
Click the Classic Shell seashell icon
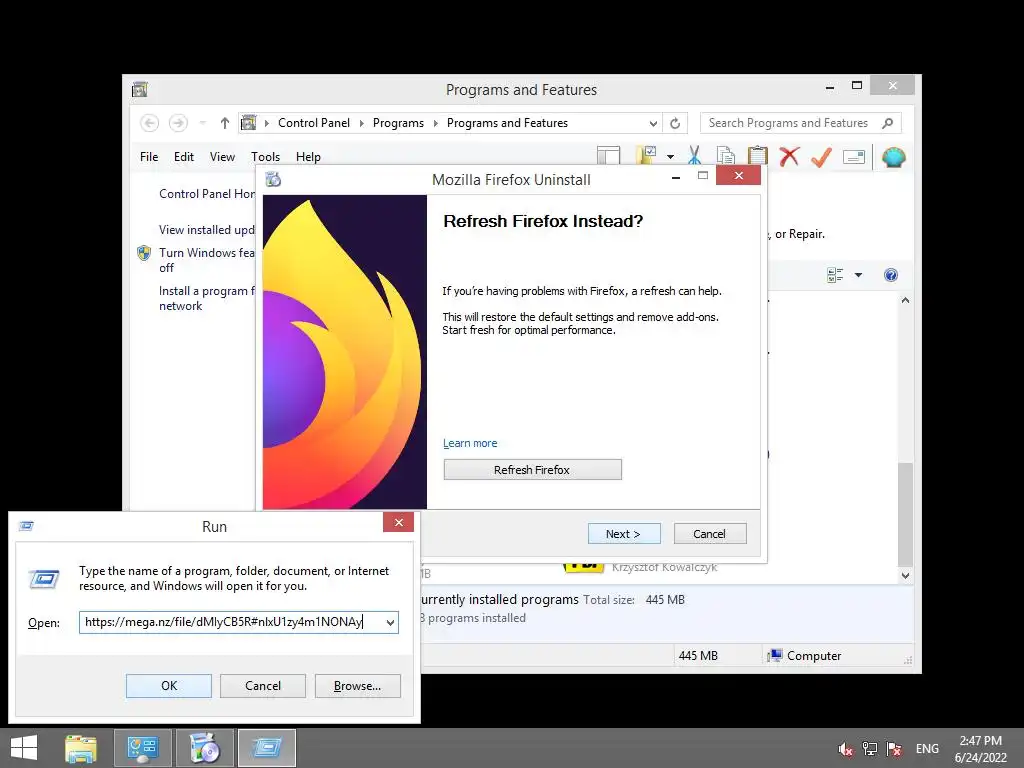click(x=893, y=157)
